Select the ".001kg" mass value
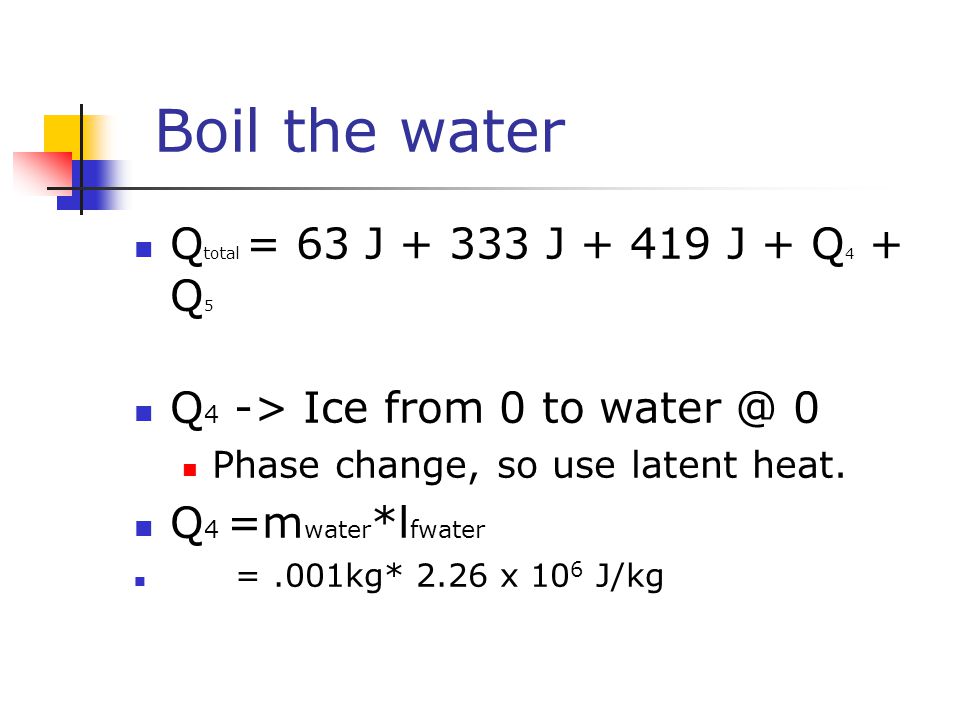Screen dimensions: 960x720 (x=328, y=577)
